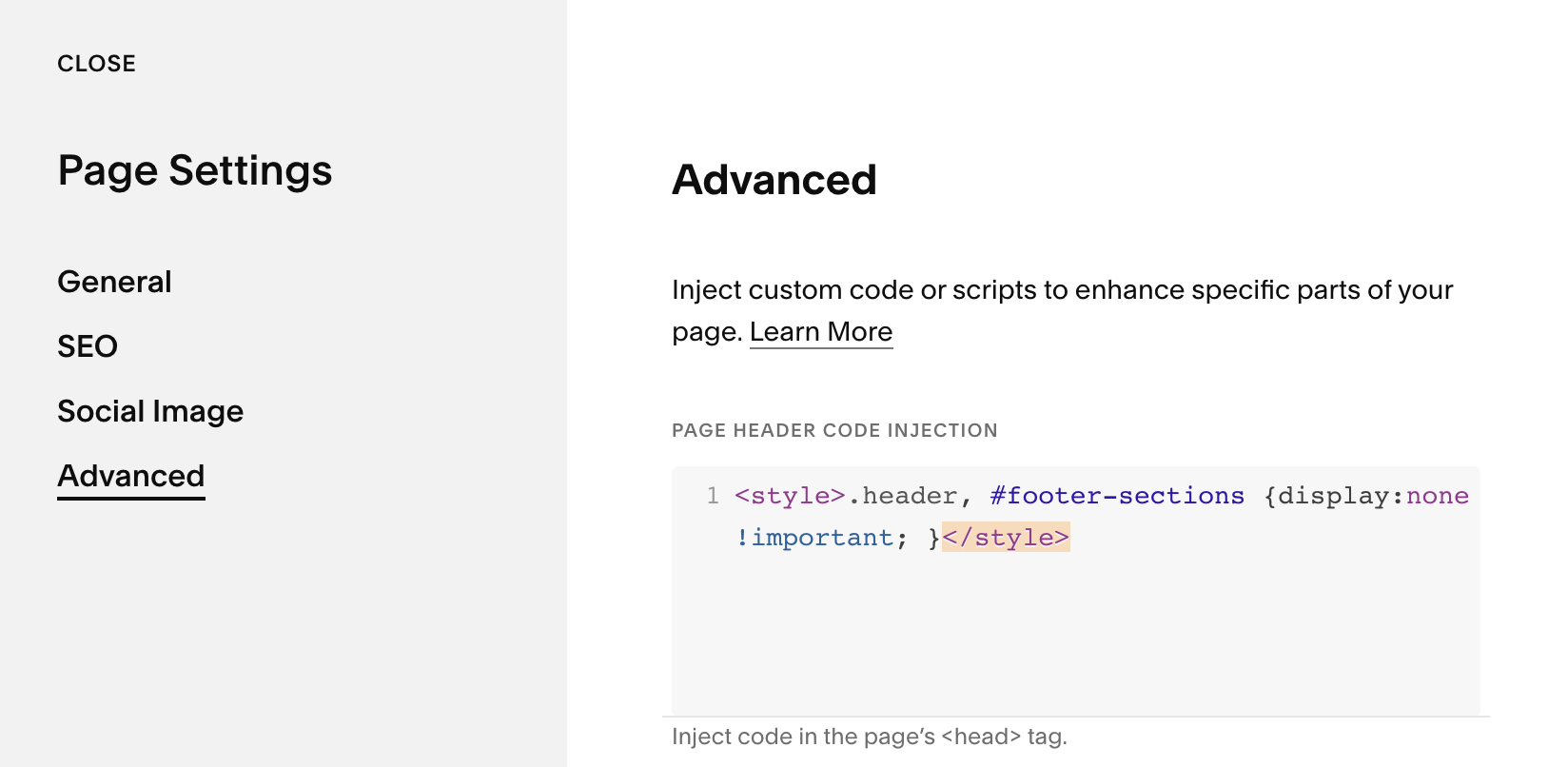The height and width of the screenshot is (767, 1568).
Task: Switch to the SEO tab
Action: click(x=88, y=346)
